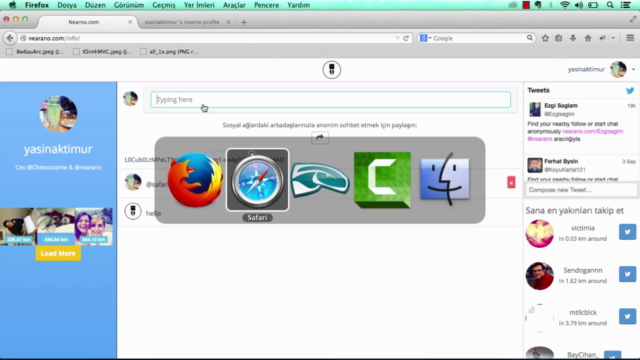Go to the home page icon
Image resolution: width=640 pixels, height=360 pixels.
pos(588,38)
